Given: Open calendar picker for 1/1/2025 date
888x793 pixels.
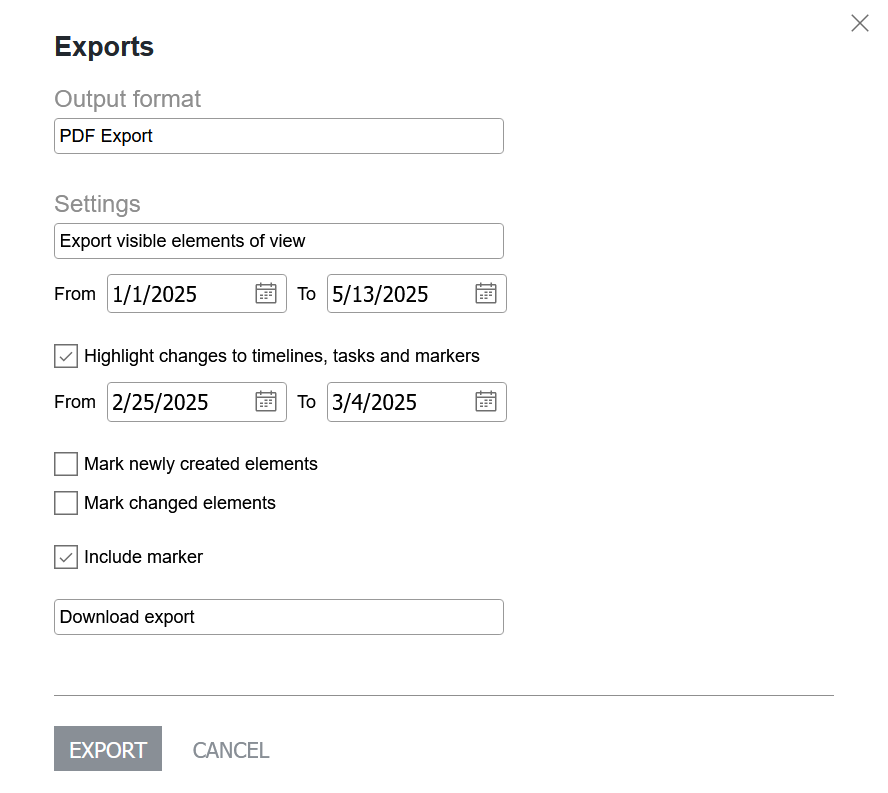Looking at the screenshot, I should pyautogui.click(x=266, y=293).
